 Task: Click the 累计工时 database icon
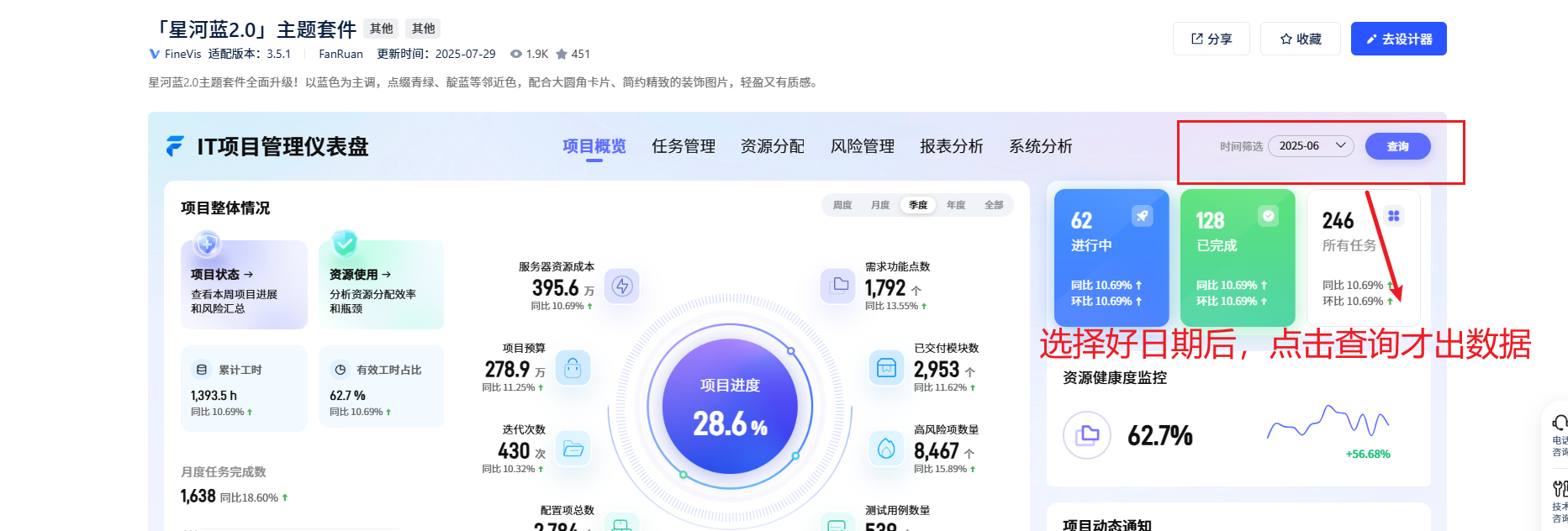[202, 370]
